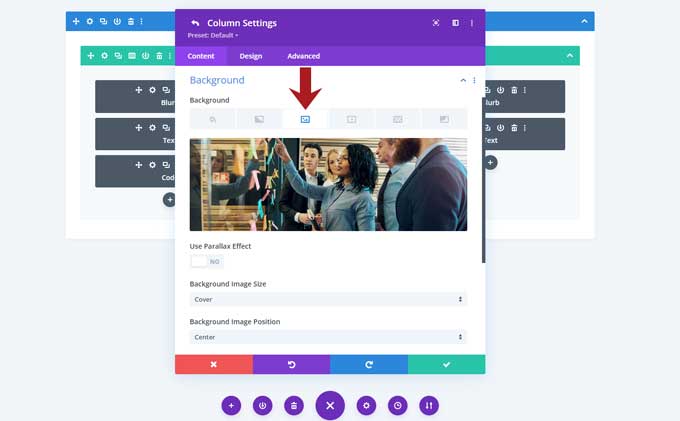This screenshot has width=680, height=421.
Task: Collapse the Background settings group chevron
Action: pos(462,80)
